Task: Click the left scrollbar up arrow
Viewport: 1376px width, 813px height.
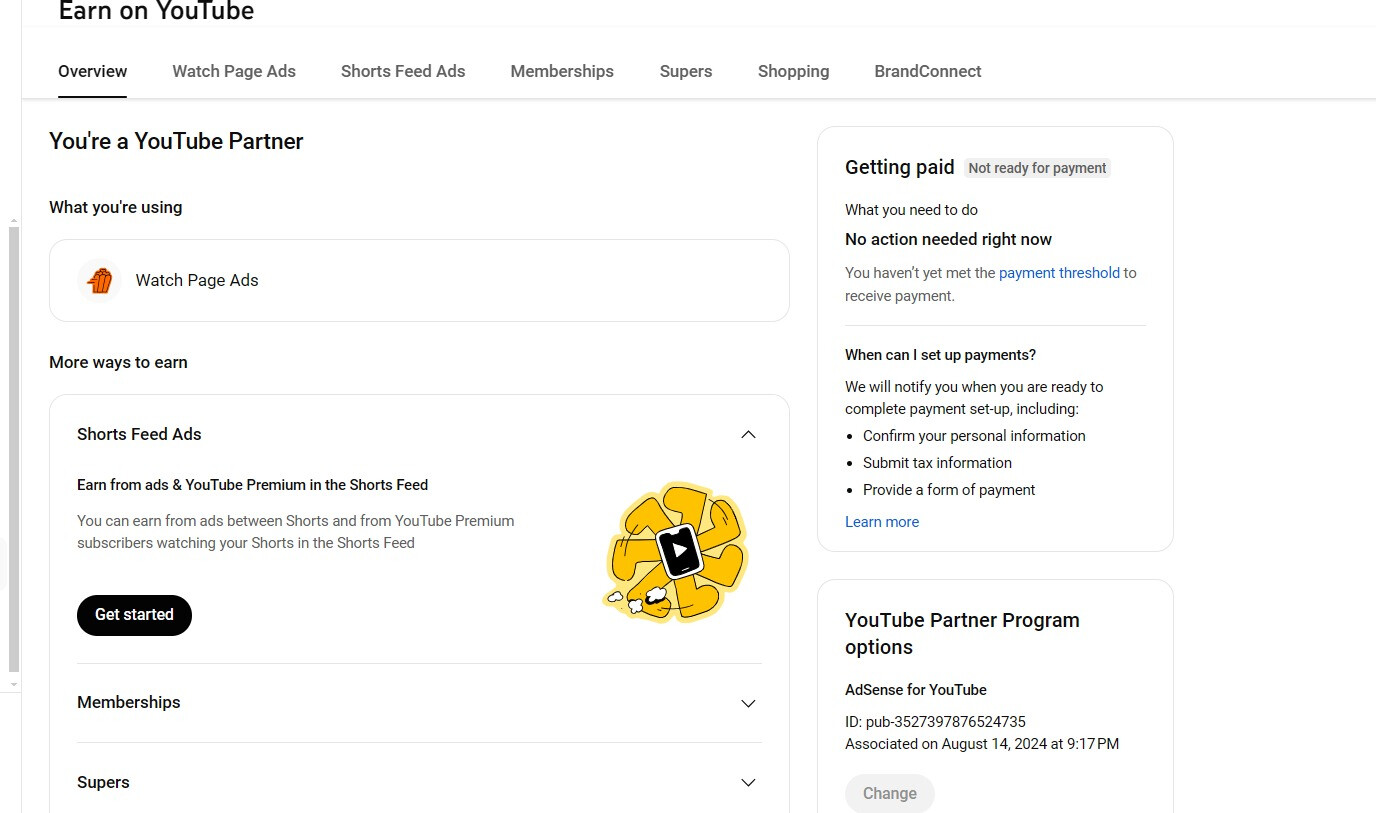Action: pos(13,220)
